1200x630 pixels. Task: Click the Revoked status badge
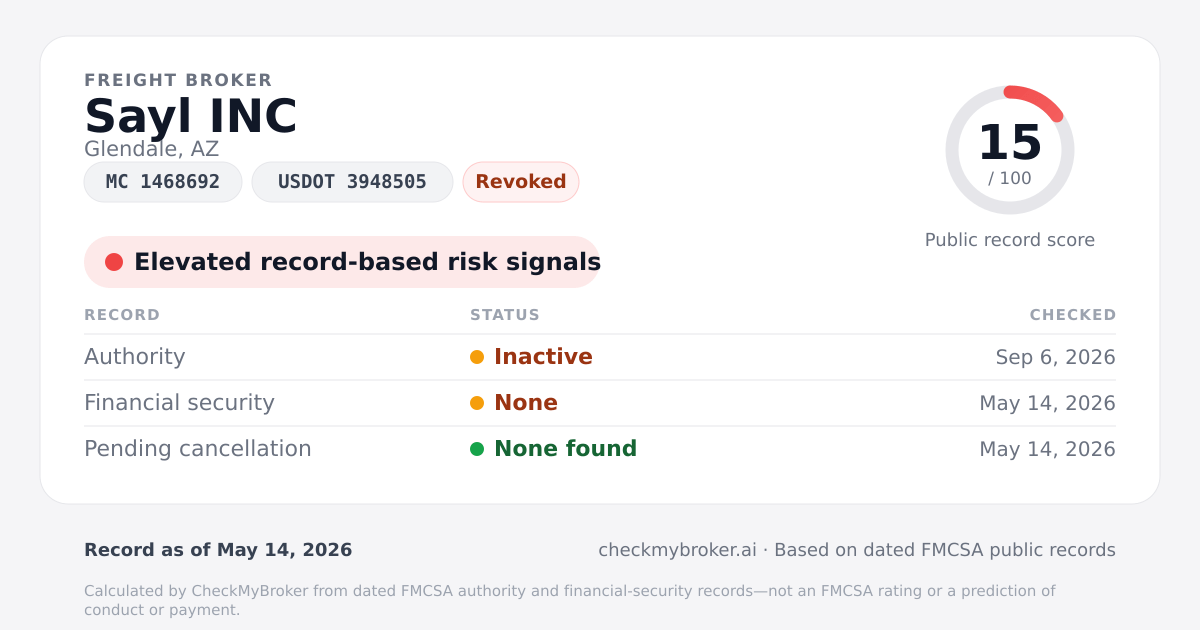[521, 182]
